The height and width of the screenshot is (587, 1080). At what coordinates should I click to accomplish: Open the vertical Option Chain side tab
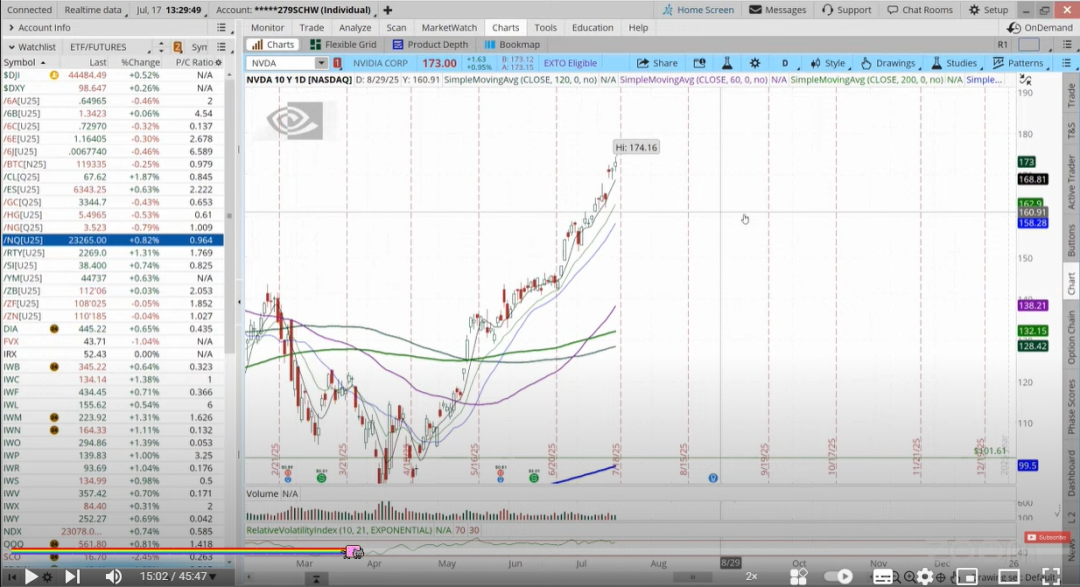[1071, 337]
